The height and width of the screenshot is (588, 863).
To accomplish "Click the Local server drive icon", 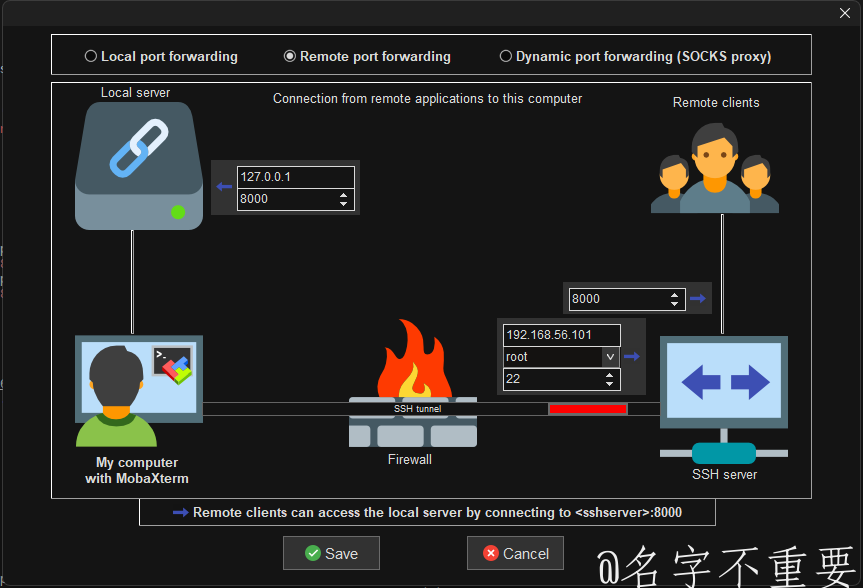I will pyautogui.click(x=139, y=166).
